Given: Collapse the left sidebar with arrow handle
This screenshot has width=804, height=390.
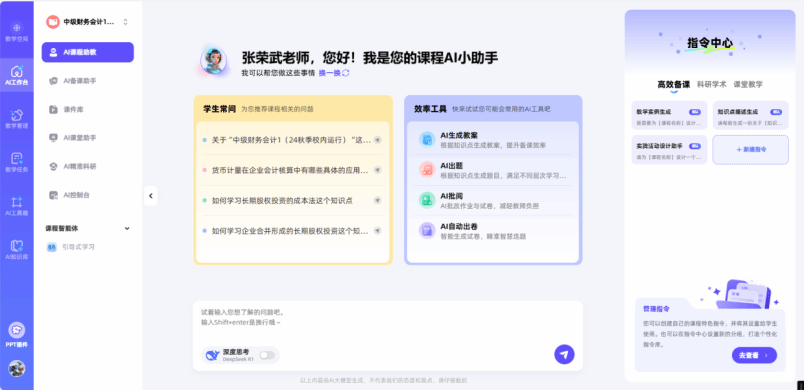Looking at the screenshot, I should (151, 195).
